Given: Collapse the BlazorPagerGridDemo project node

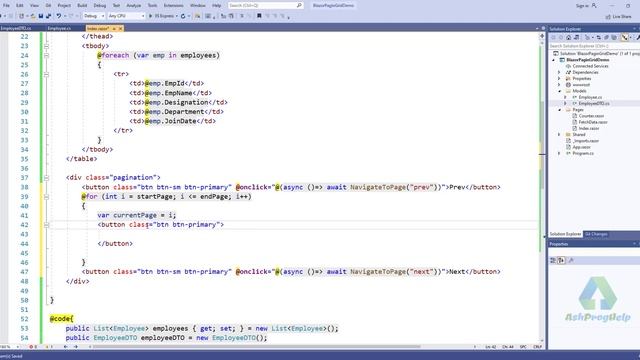Looking at the screenshot, I should click(554, 60).
